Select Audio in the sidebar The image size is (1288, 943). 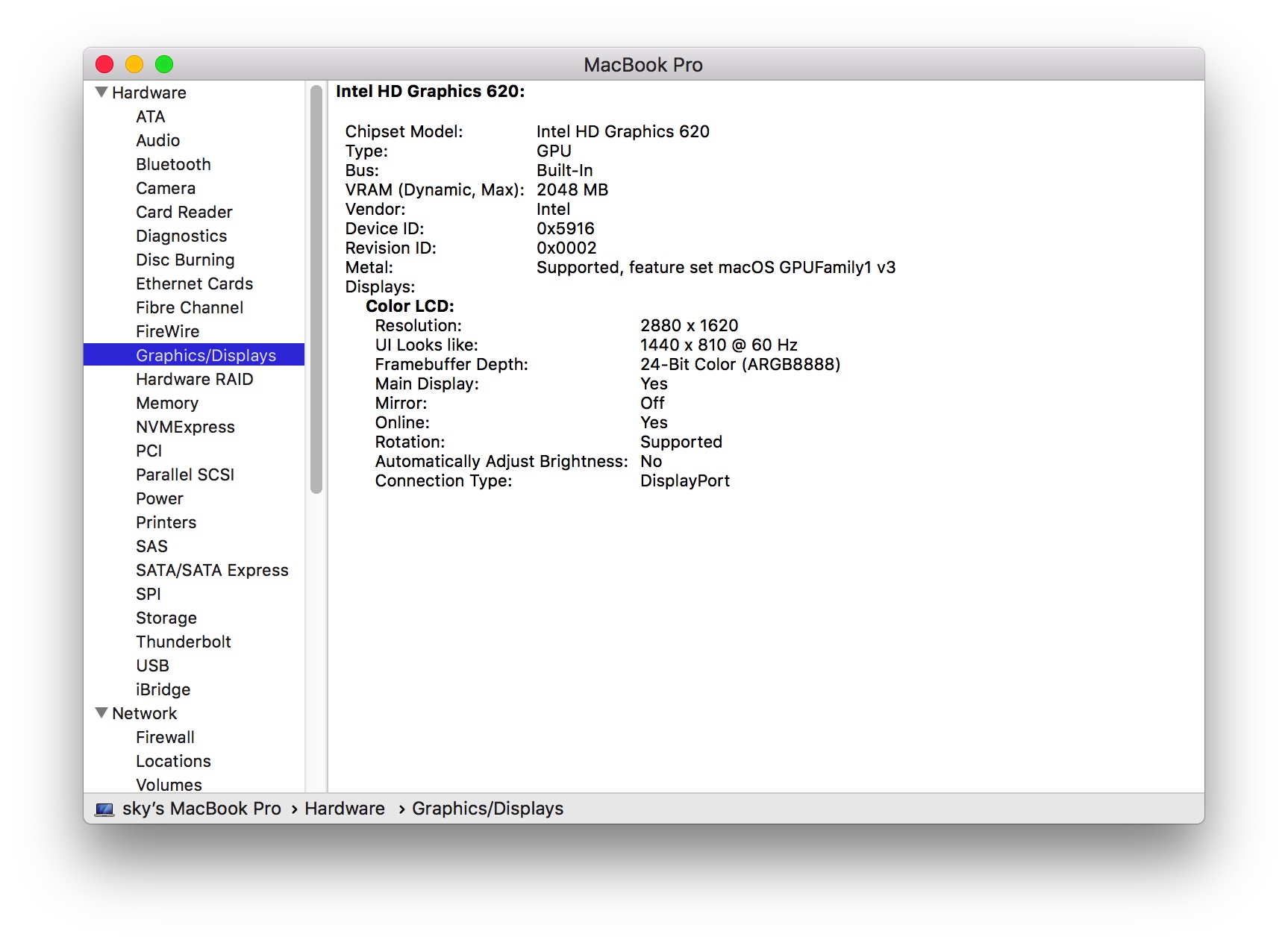pyautogui.click(x=157, y=140)
